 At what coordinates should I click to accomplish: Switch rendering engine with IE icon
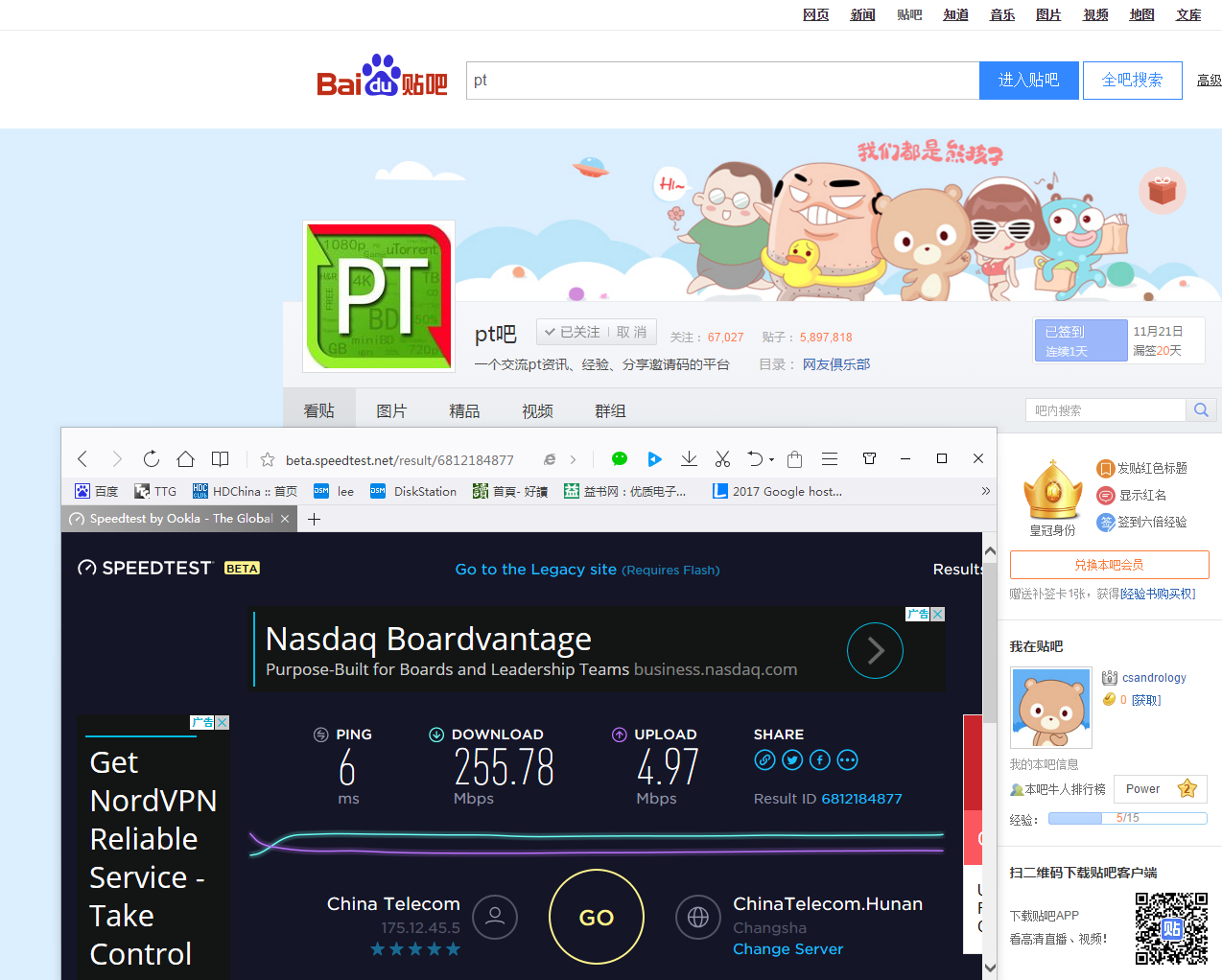pos(550,459)
